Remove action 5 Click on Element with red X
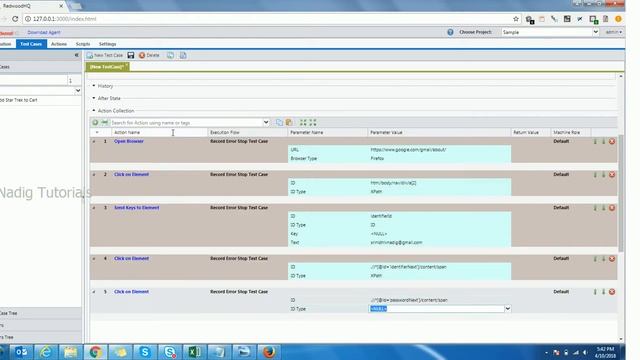 click(x=612, y=292)
